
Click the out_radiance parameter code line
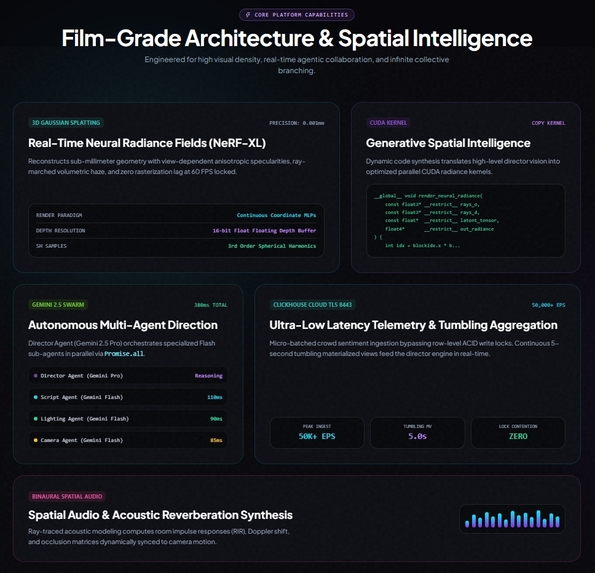(x=439, y=229)
